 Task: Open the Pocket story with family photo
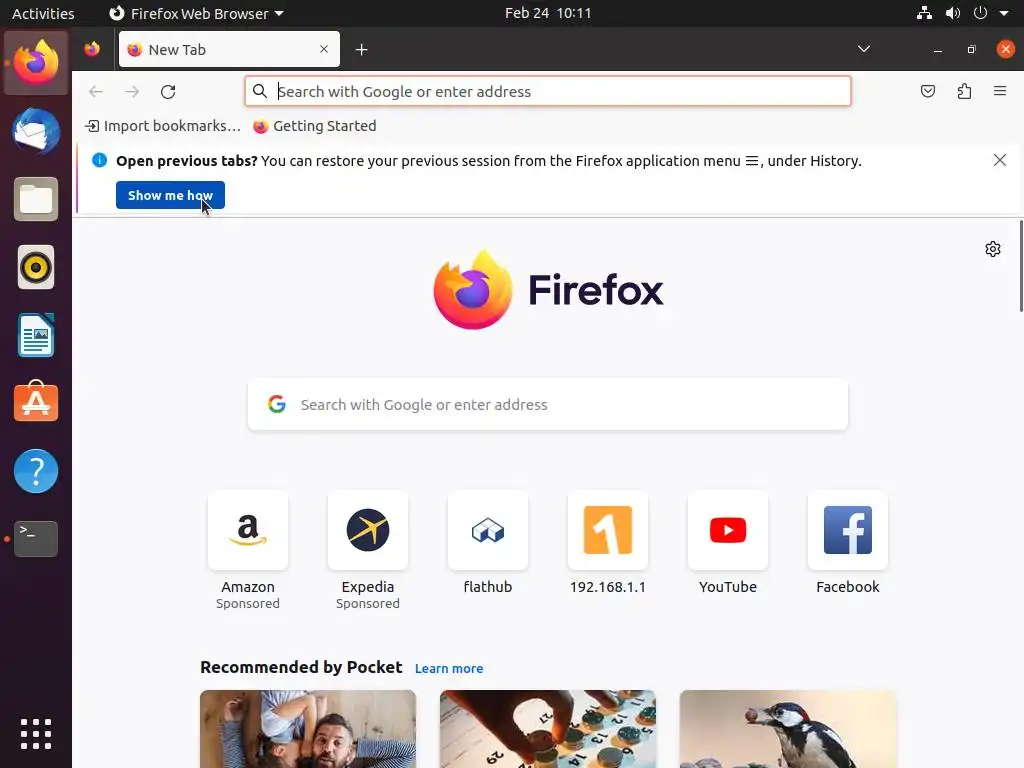click(x=308, y=729)
